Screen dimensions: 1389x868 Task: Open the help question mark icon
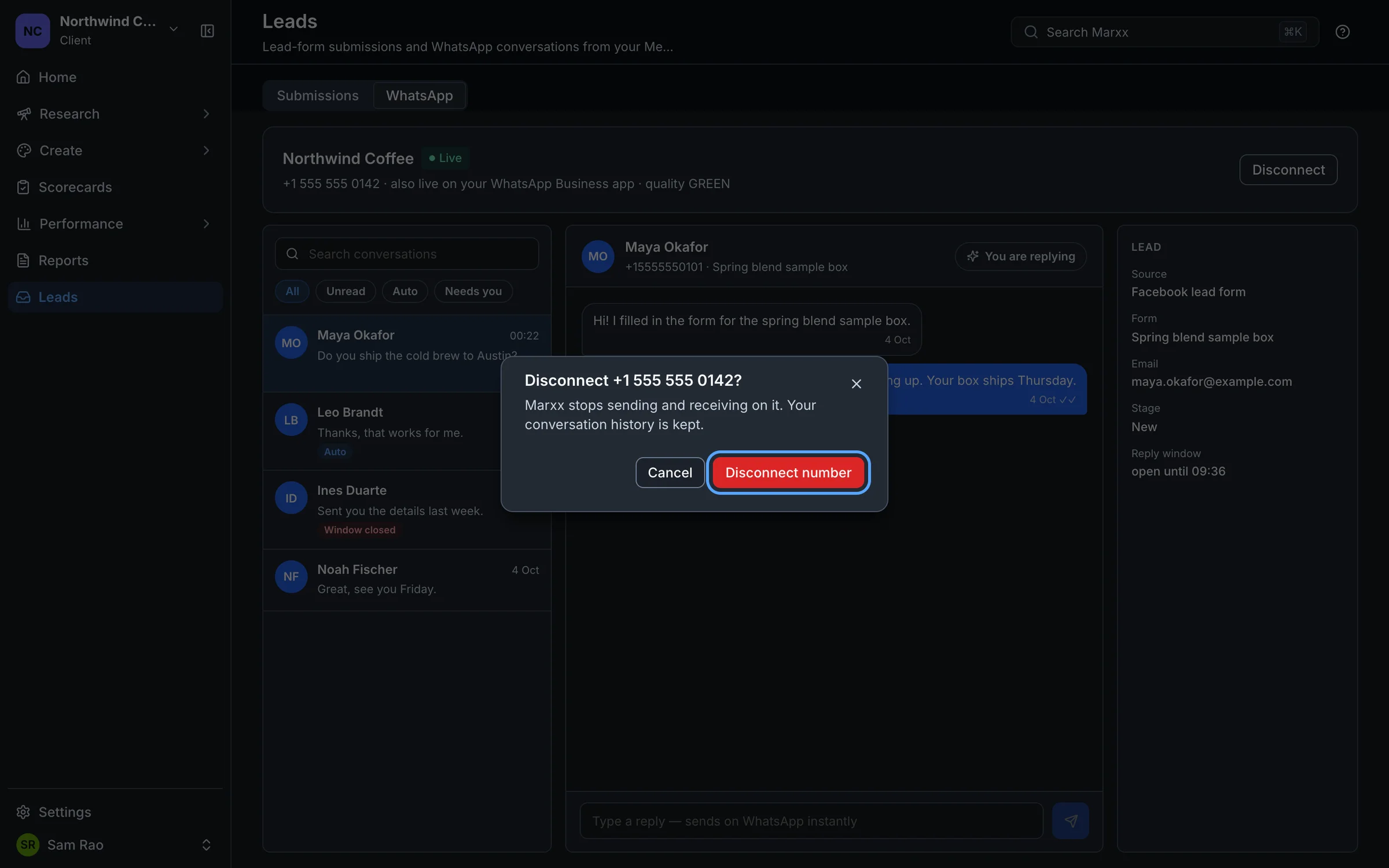1342,32
